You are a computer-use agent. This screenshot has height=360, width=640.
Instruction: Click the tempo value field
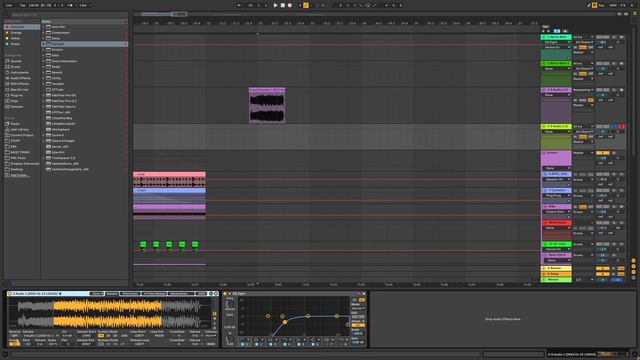coord(34,5)
